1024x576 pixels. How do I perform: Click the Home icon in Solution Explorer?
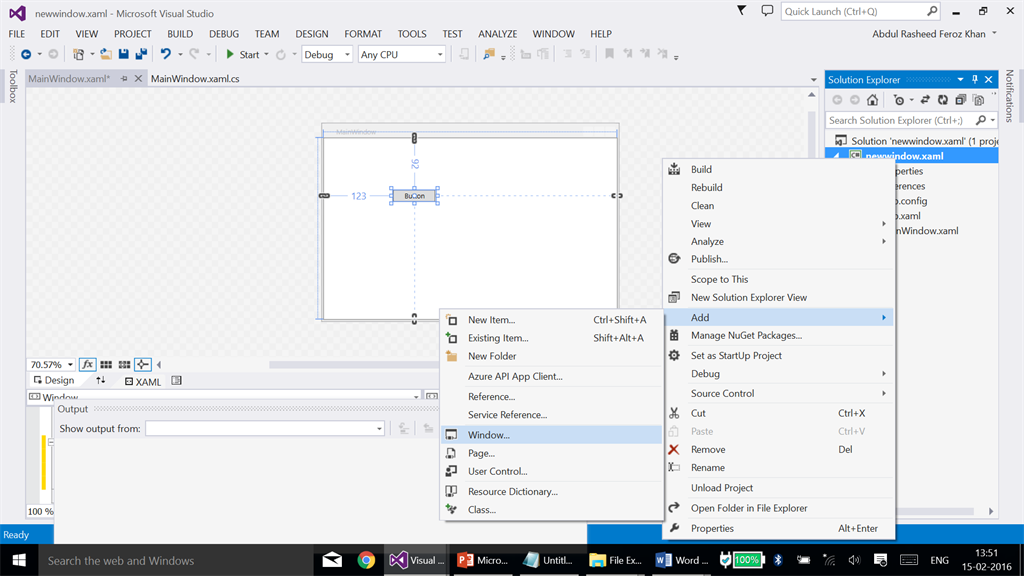pos(872,100)
